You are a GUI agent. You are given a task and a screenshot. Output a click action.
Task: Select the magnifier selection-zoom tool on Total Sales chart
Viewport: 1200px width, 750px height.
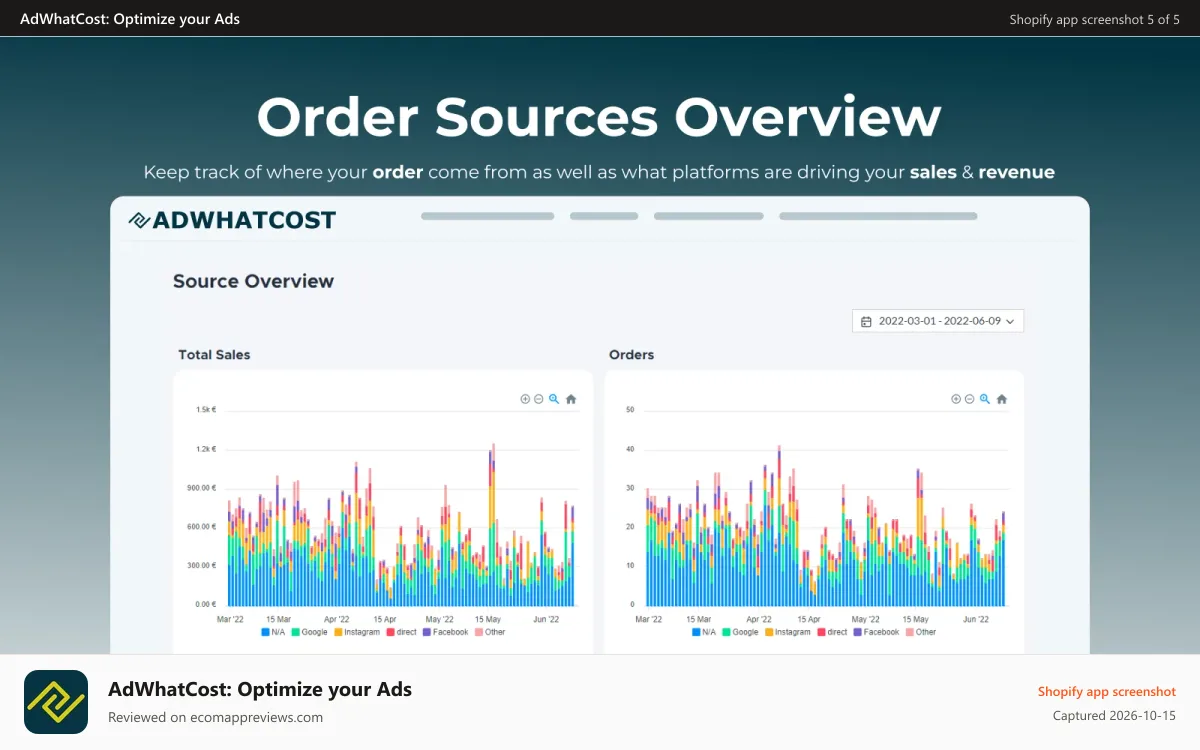pos(554,399)
